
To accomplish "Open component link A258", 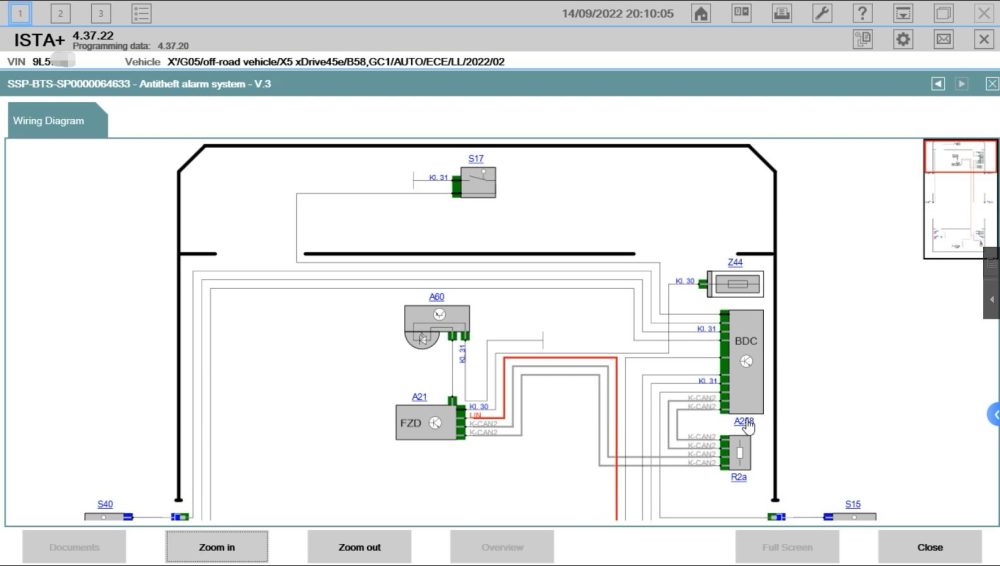I will (x=744, y=421).
